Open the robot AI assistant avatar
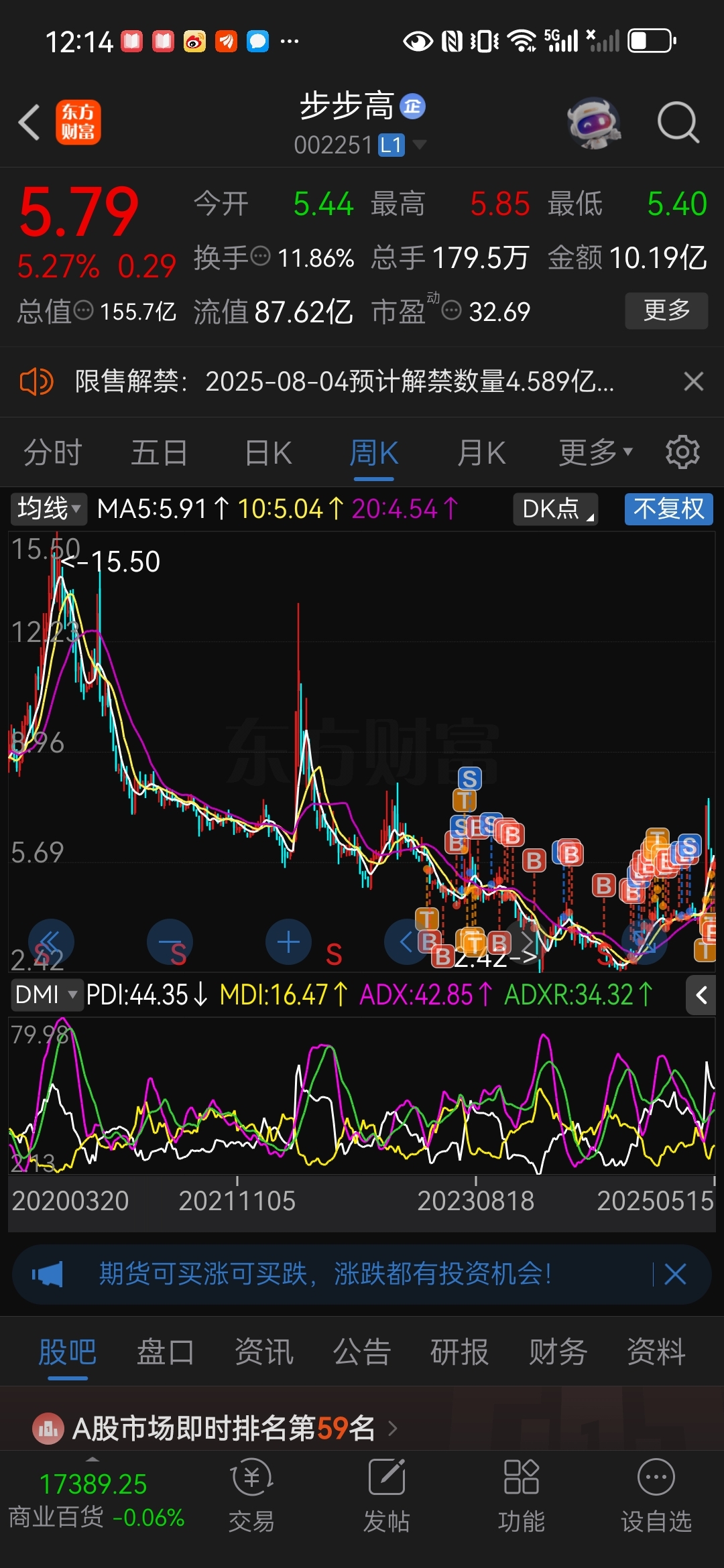 [593, 123]
